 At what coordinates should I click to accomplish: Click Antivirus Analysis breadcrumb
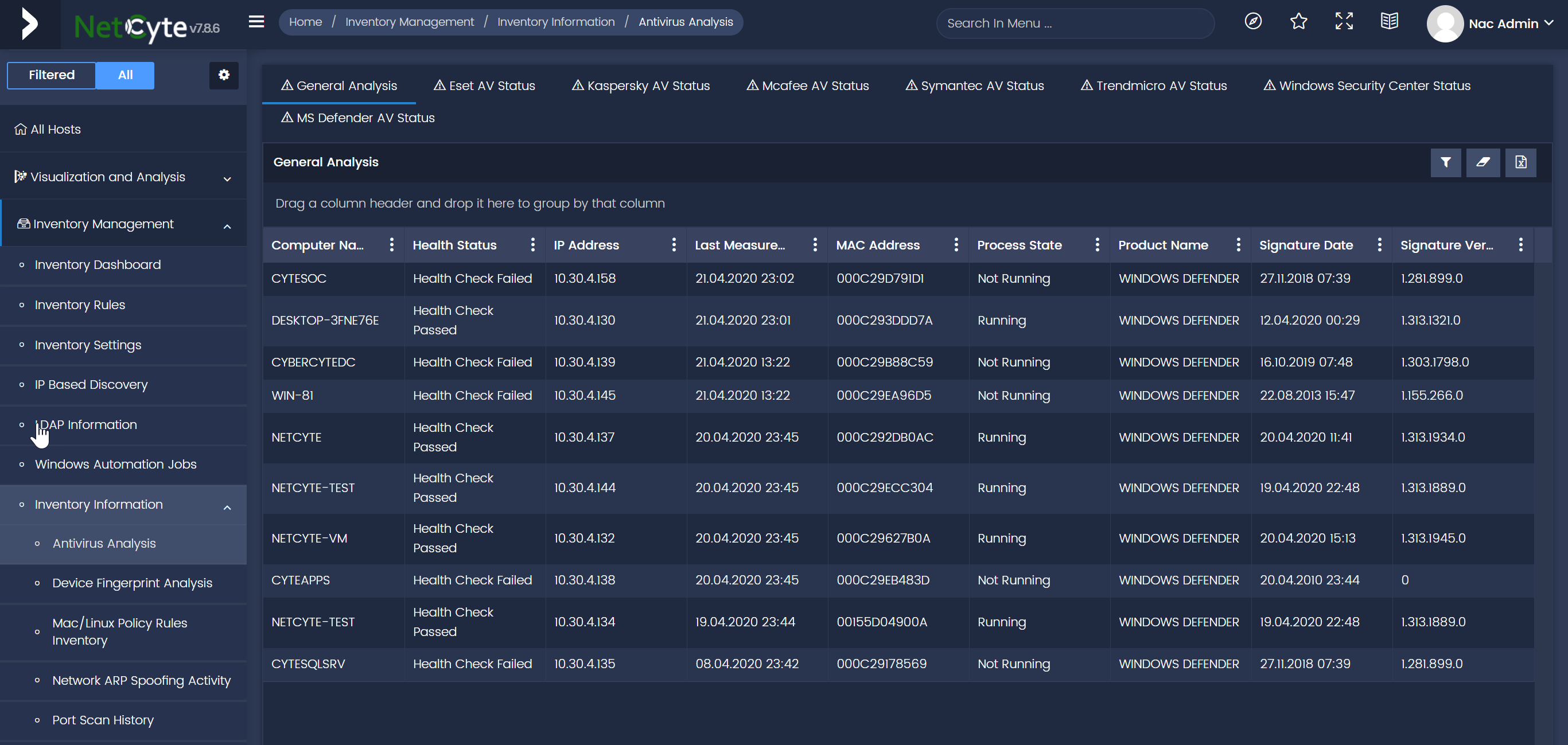[686, 22]
